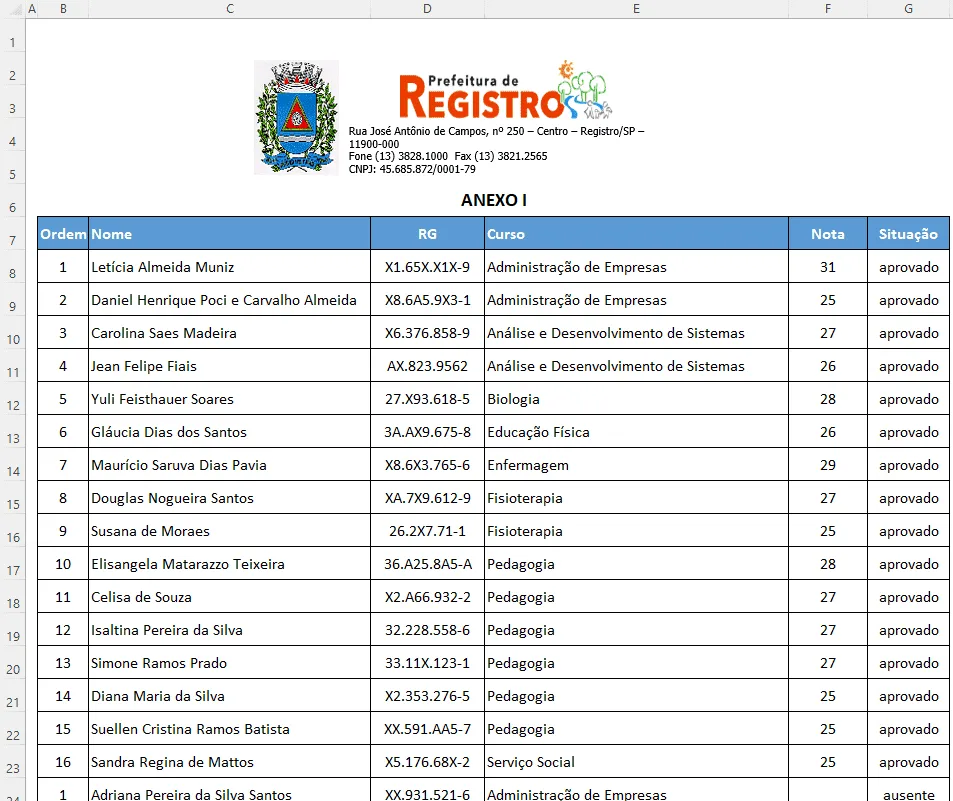Viewport: 953px width, 801px height.
Task: Click the Situação header cell
Action: click(909, 234)
